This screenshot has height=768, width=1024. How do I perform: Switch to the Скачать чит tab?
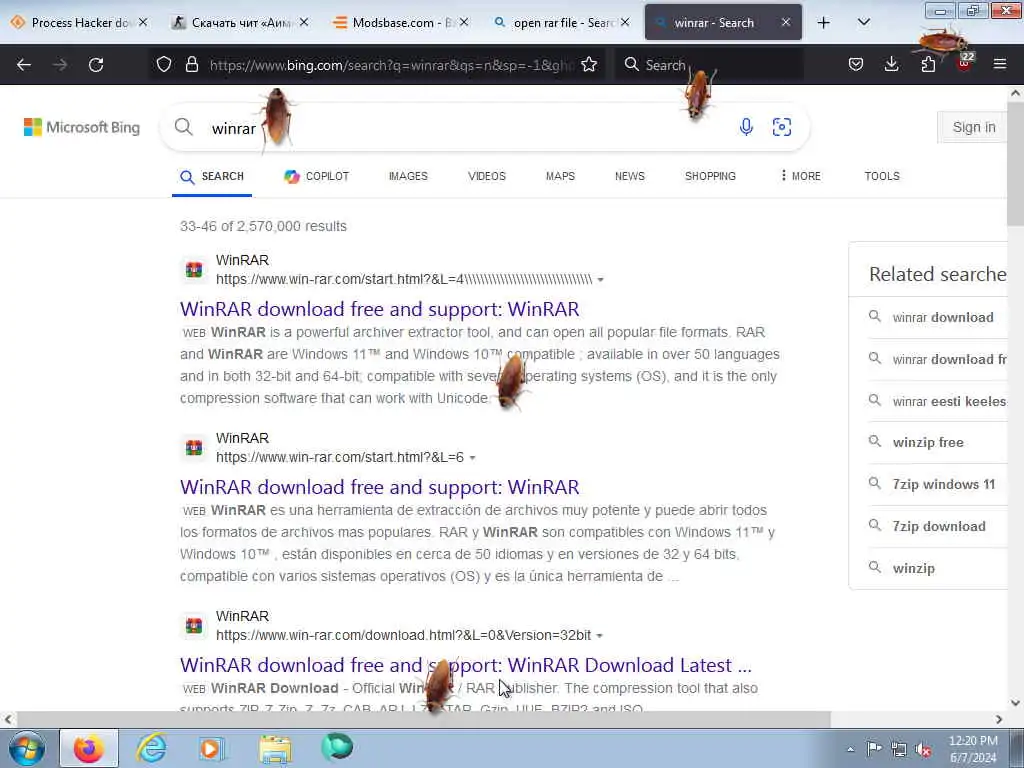239,22
